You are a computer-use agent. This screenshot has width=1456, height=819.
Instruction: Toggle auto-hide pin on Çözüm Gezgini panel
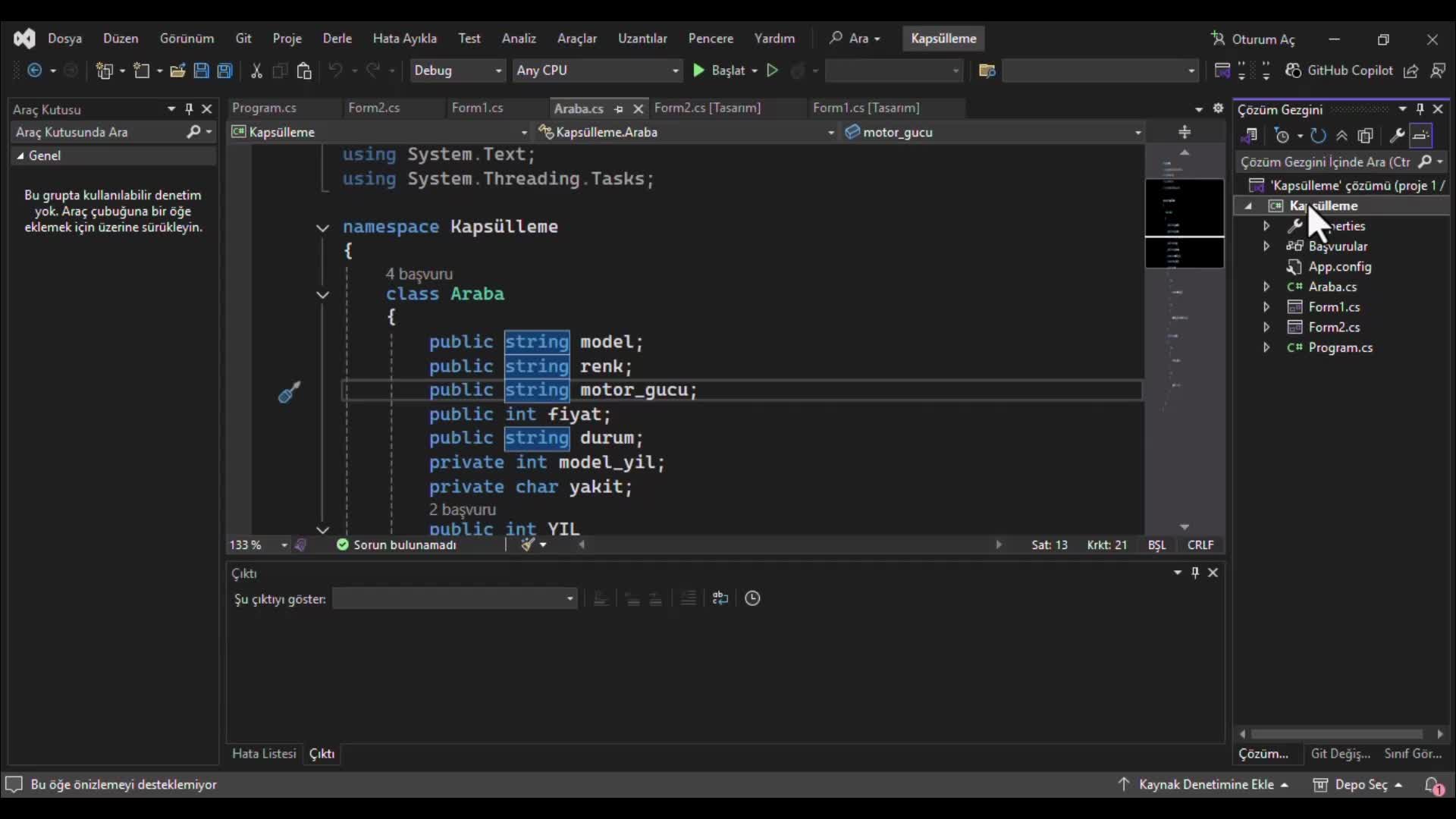click(x=1420, y=109)
